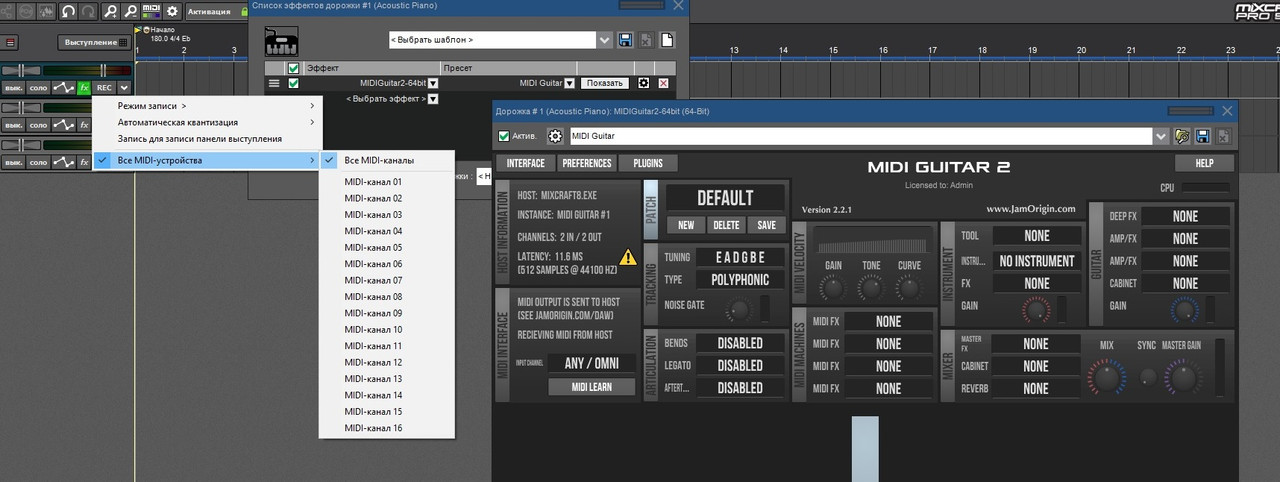Toggle соло on the first track
1280x482 pixels.
coord(38,88)
